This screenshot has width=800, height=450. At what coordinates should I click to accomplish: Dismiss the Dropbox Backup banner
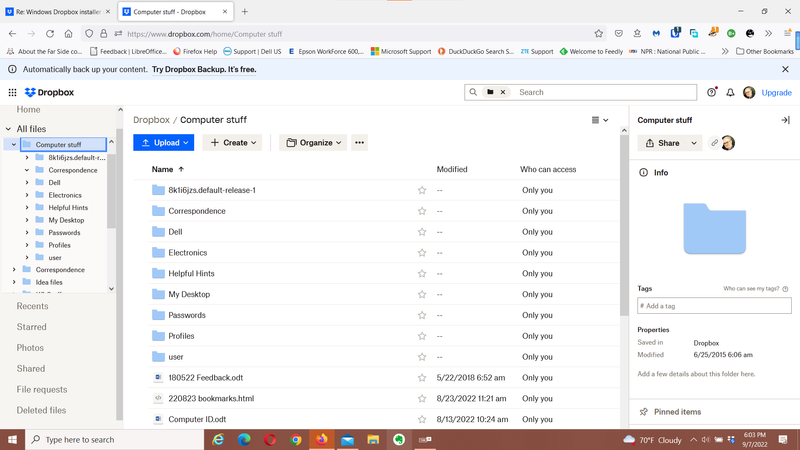(785, 69)
